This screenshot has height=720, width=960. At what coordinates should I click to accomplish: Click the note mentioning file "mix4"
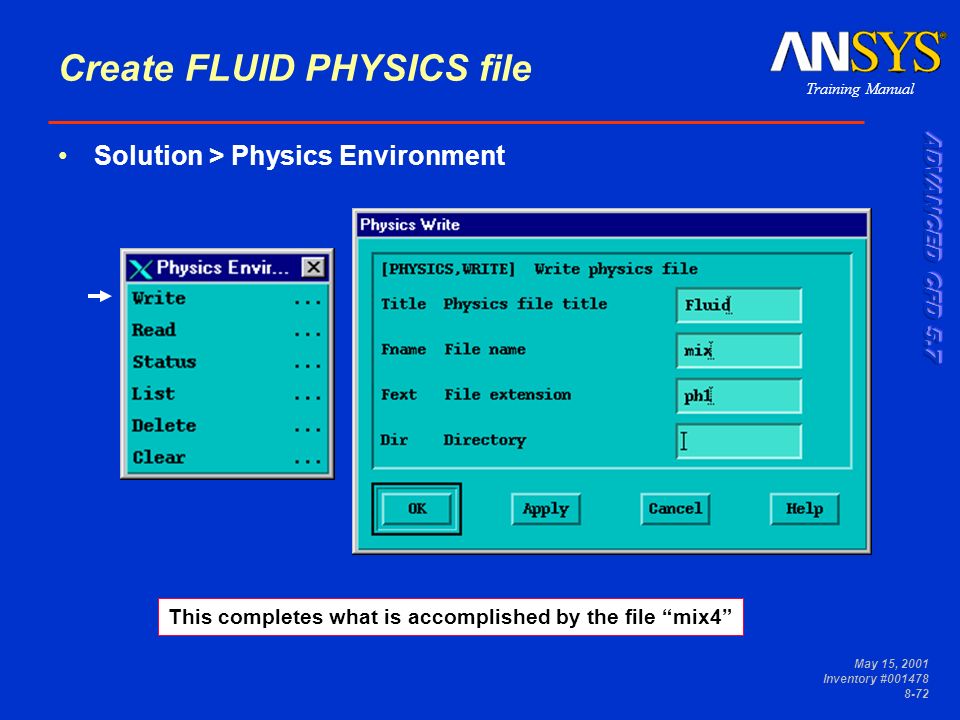pos(451,617)
